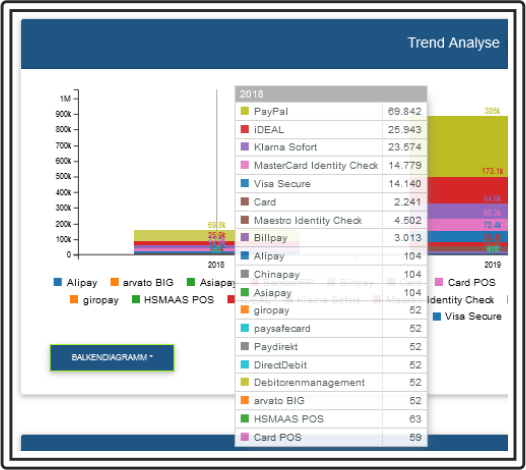Click the Trend Analyse panel title

click(454, 43)
